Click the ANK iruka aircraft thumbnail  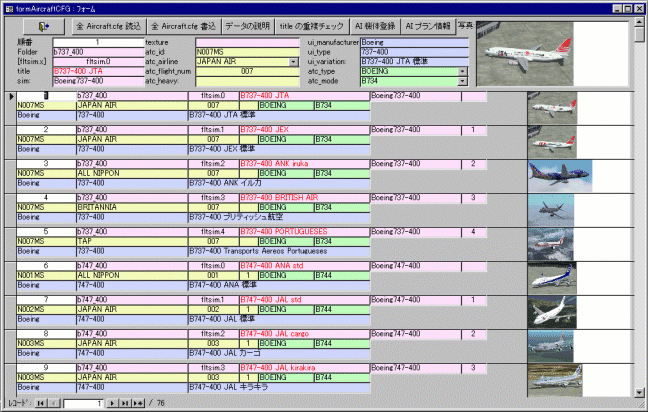[x=560, y=174]
